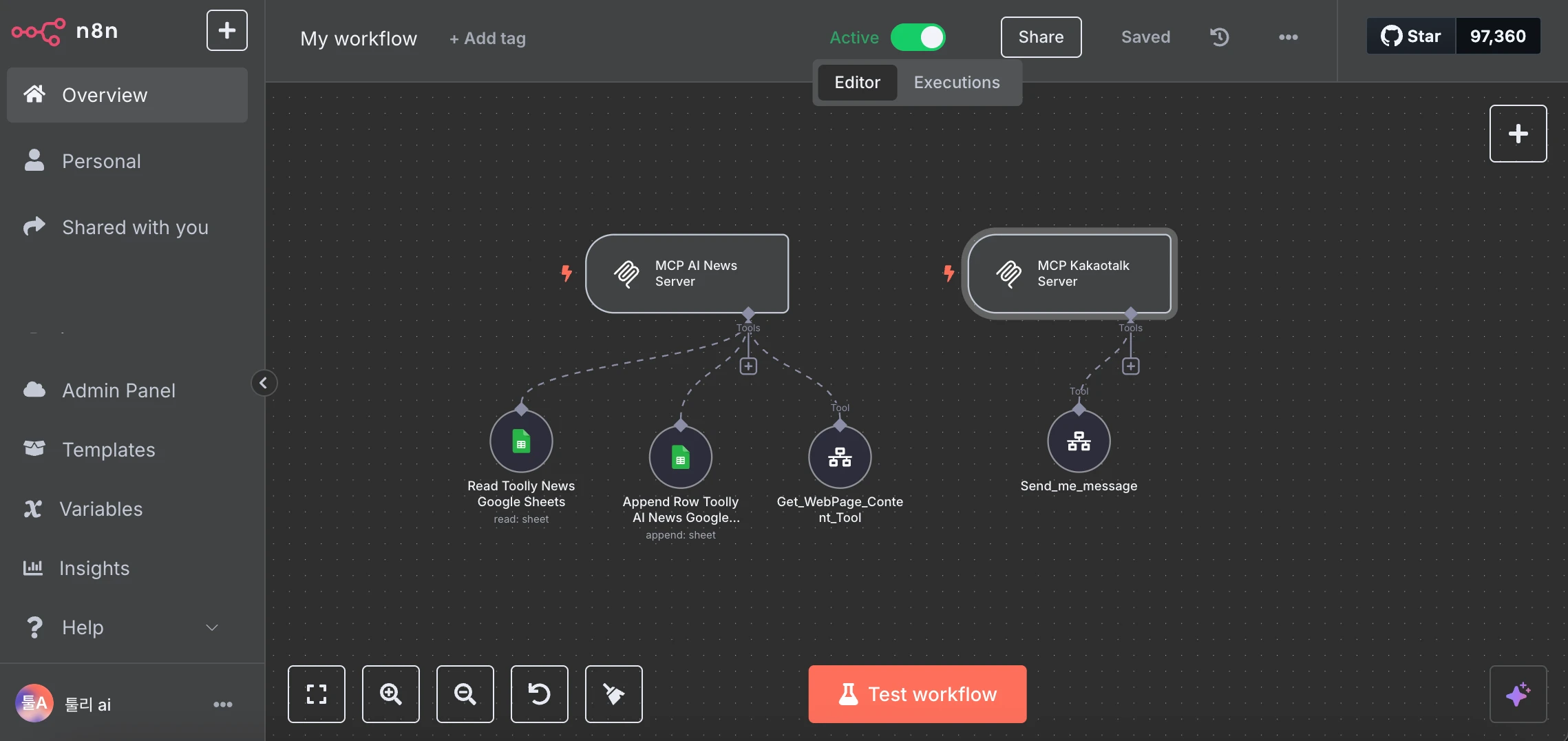Open Insights page
The image size is (1568, 741).
tap(127, 568)
